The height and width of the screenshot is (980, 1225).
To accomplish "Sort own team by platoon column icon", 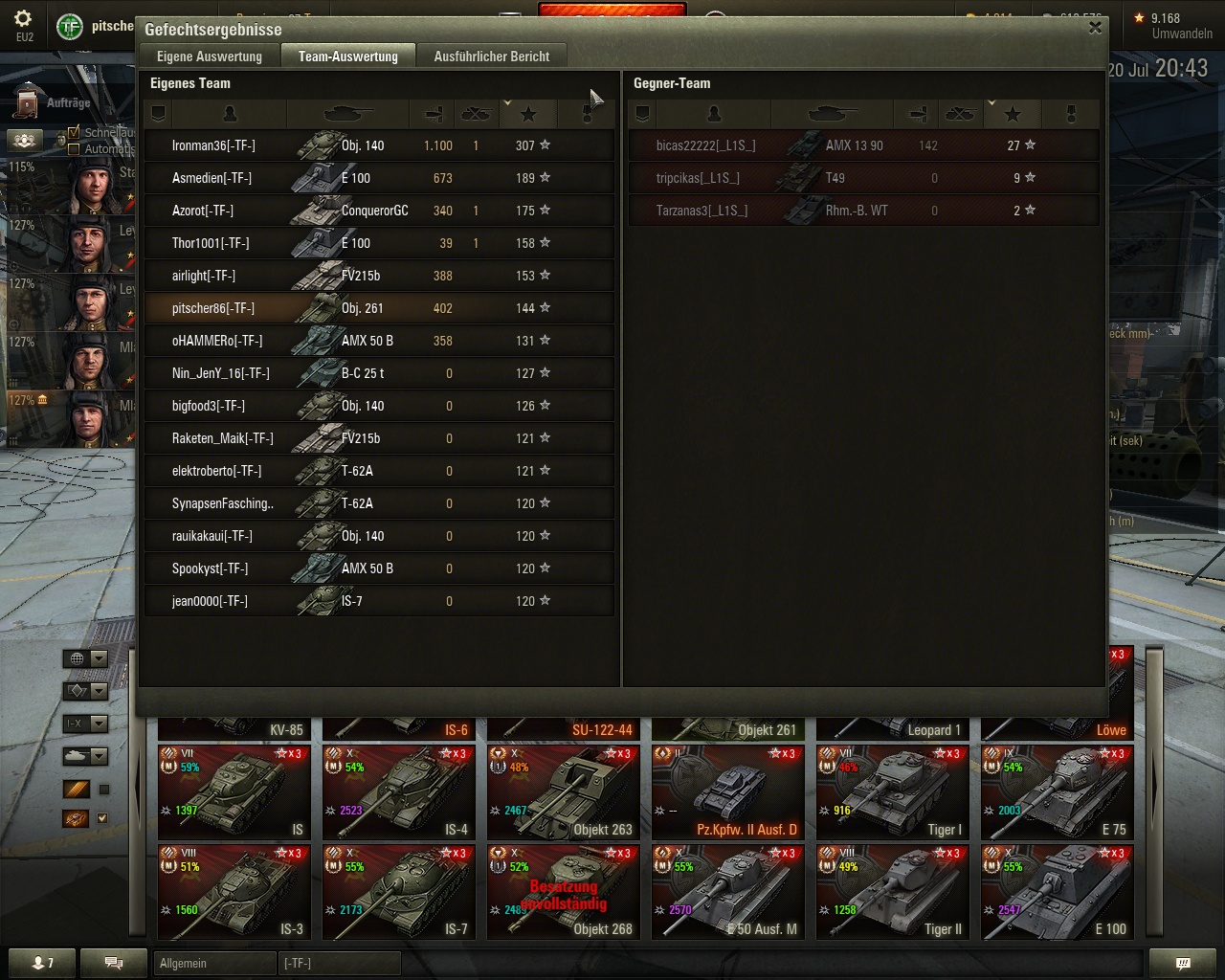I will click(159, 115).
